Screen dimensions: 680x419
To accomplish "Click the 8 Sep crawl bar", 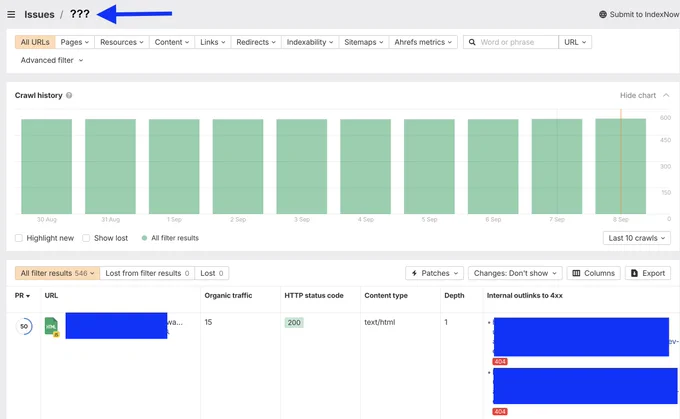I will tap(621, 167).
